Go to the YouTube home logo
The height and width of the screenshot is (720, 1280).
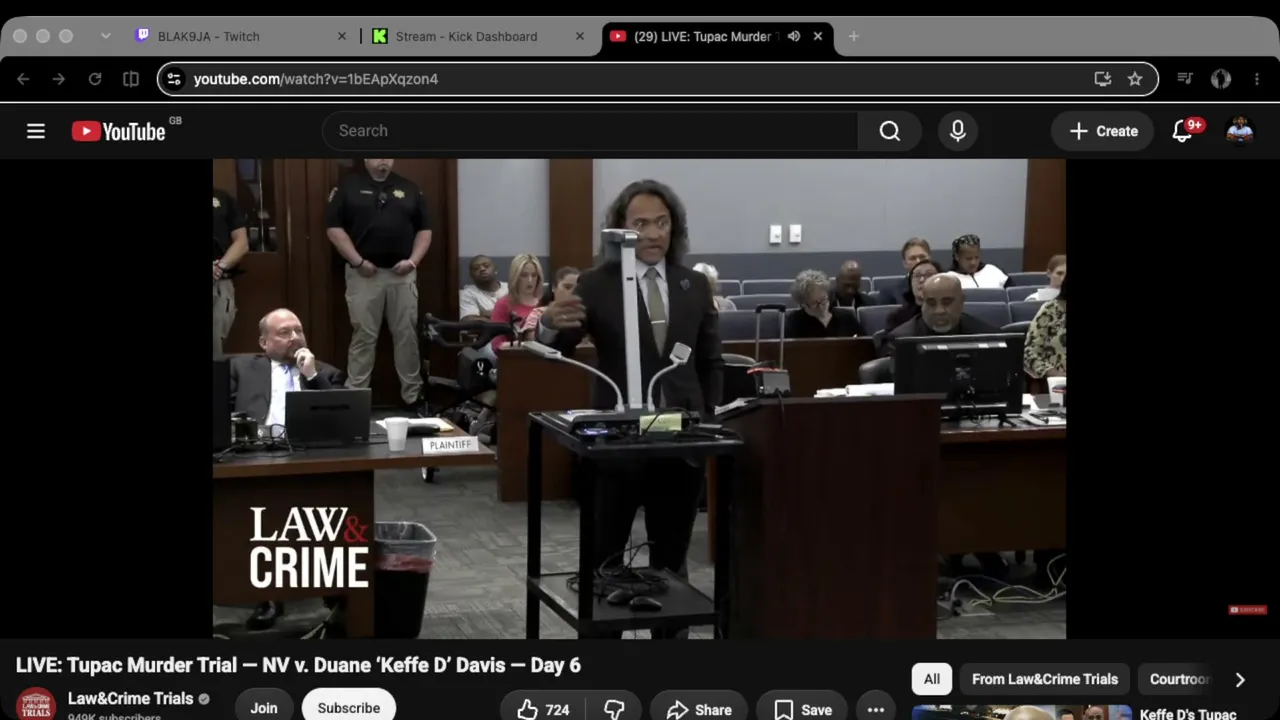click(119, 131)
